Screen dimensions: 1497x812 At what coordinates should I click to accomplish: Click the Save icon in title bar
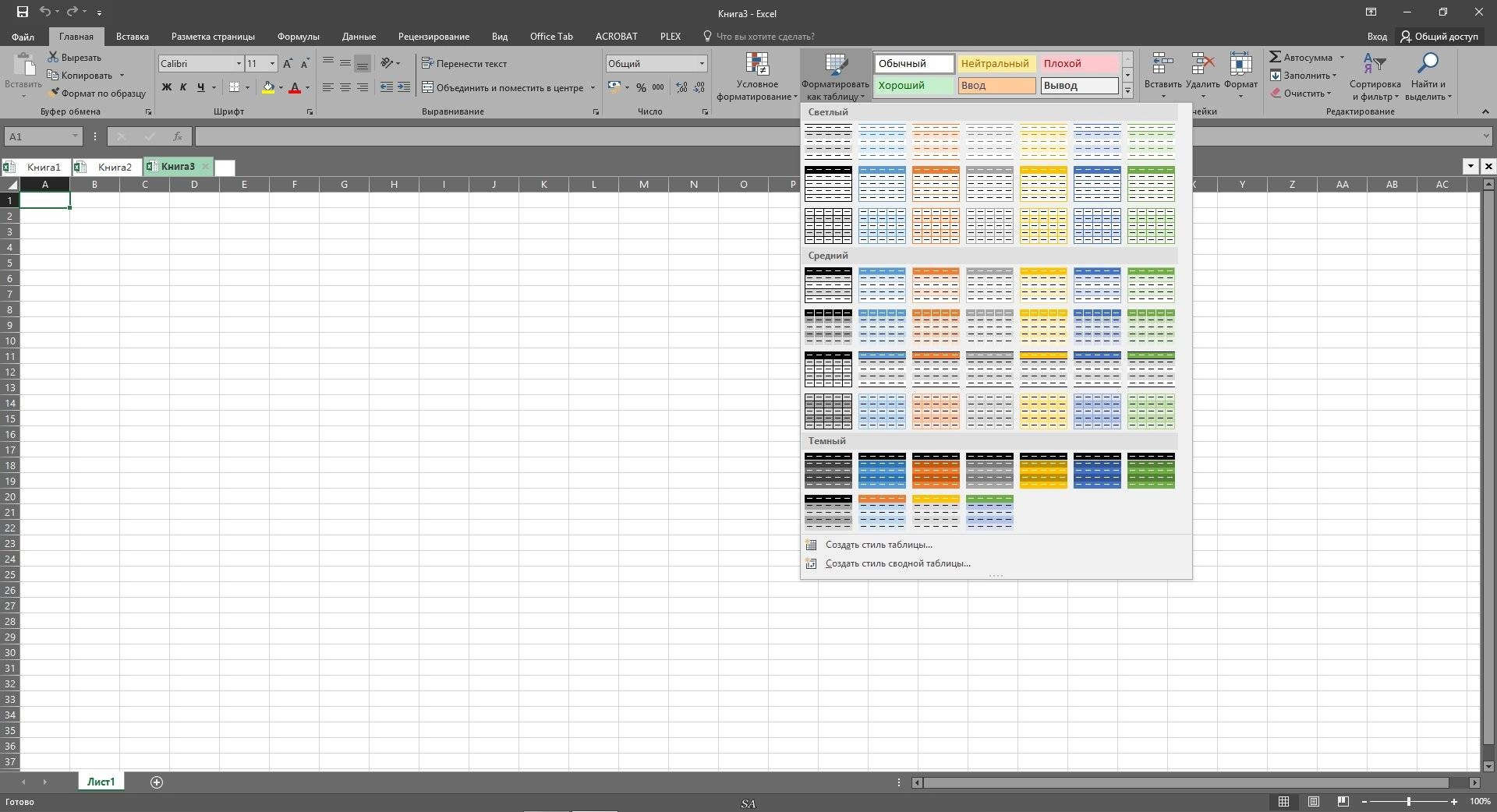pos(22,12)
